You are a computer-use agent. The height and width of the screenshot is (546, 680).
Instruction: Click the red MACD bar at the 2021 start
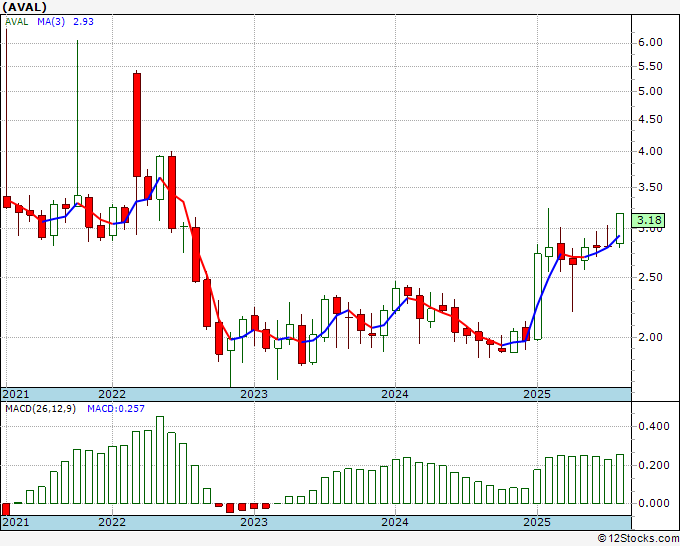6,509
